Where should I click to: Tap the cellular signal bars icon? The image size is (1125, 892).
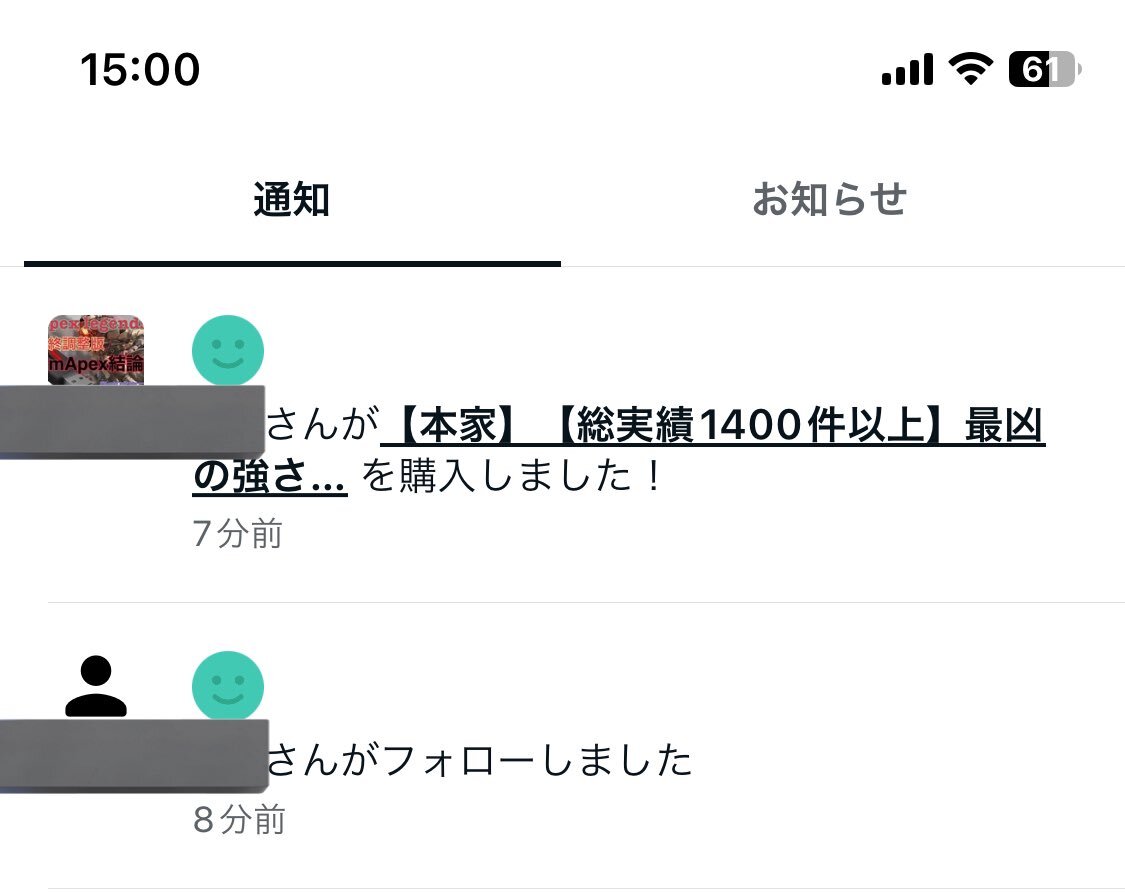(x=908, y=70)
